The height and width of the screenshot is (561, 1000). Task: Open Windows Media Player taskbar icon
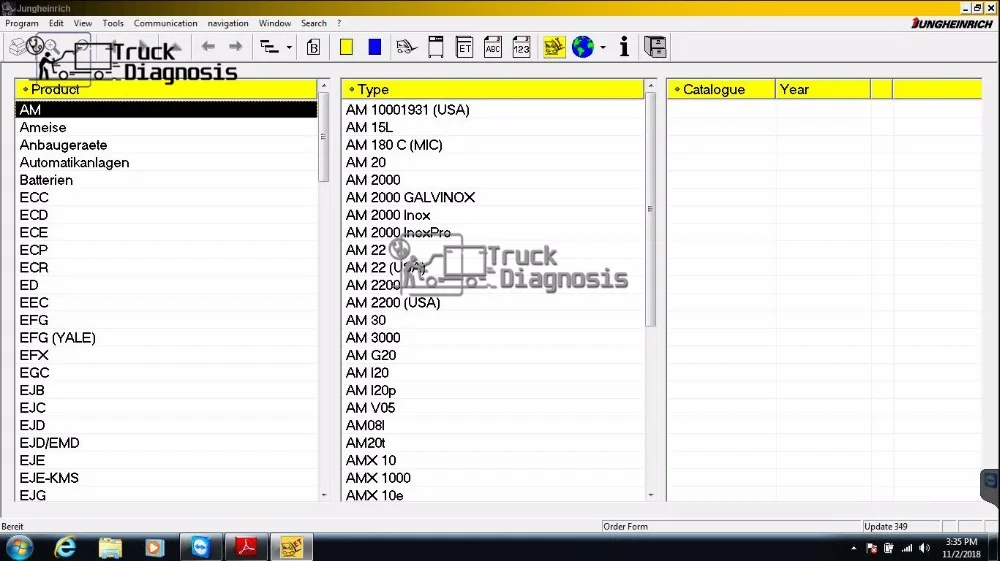[155, 547]
